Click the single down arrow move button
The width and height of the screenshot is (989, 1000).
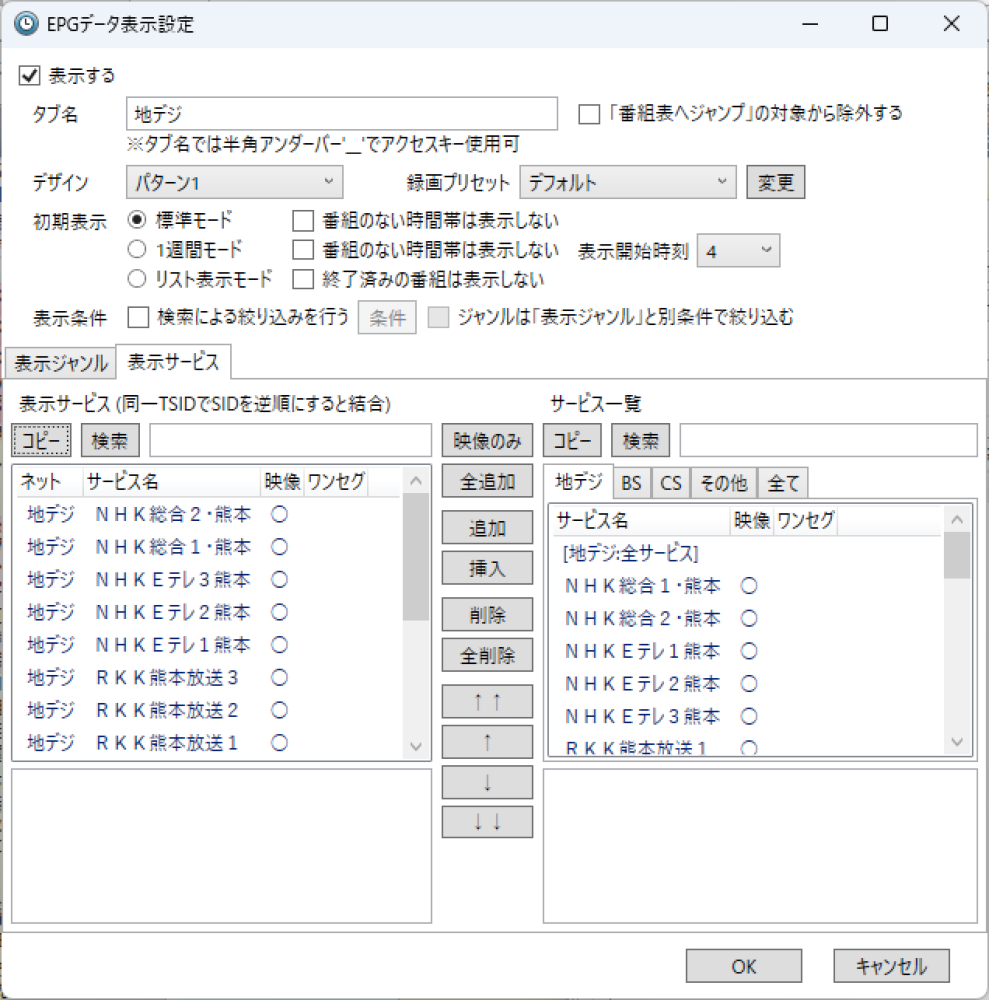487,783
